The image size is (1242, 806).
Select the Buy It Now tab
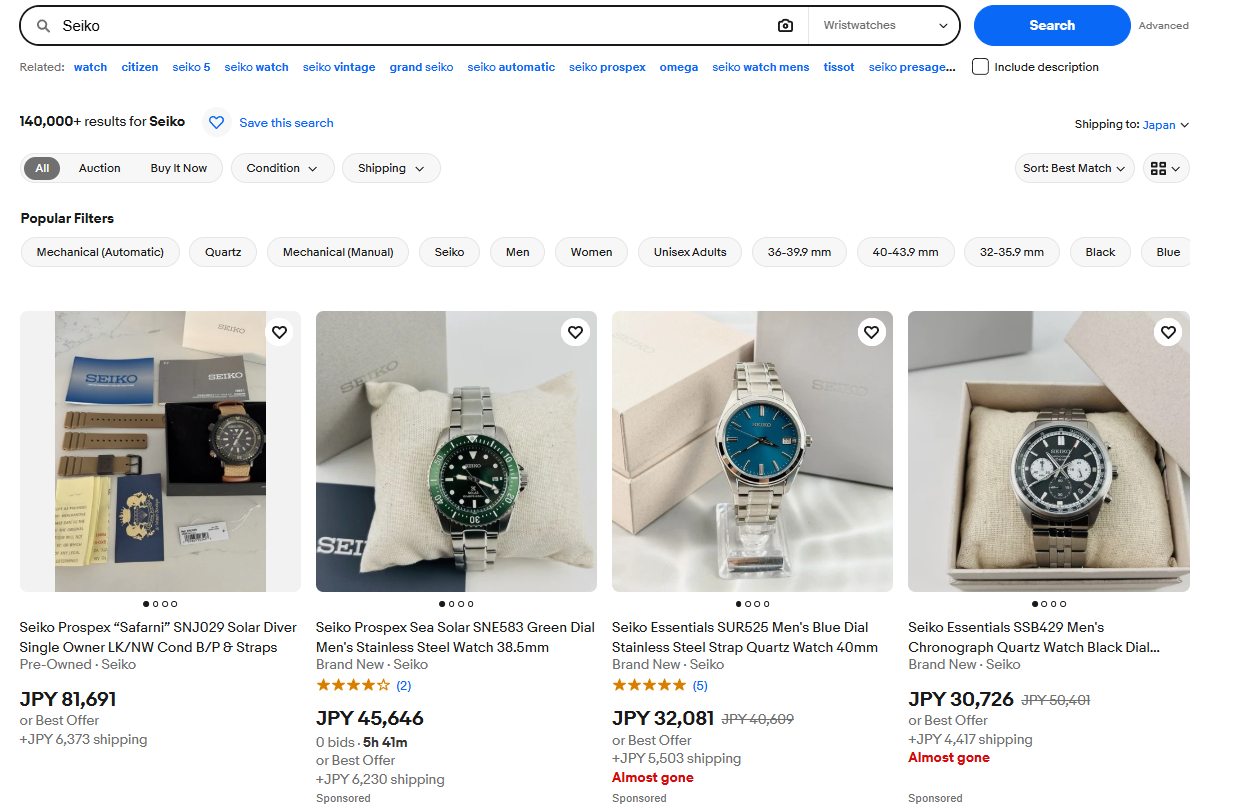pos(179,168)
